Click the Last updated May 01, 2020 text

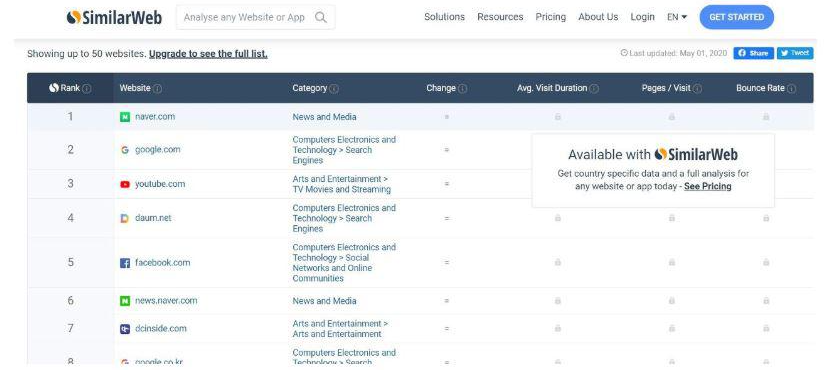674,53
